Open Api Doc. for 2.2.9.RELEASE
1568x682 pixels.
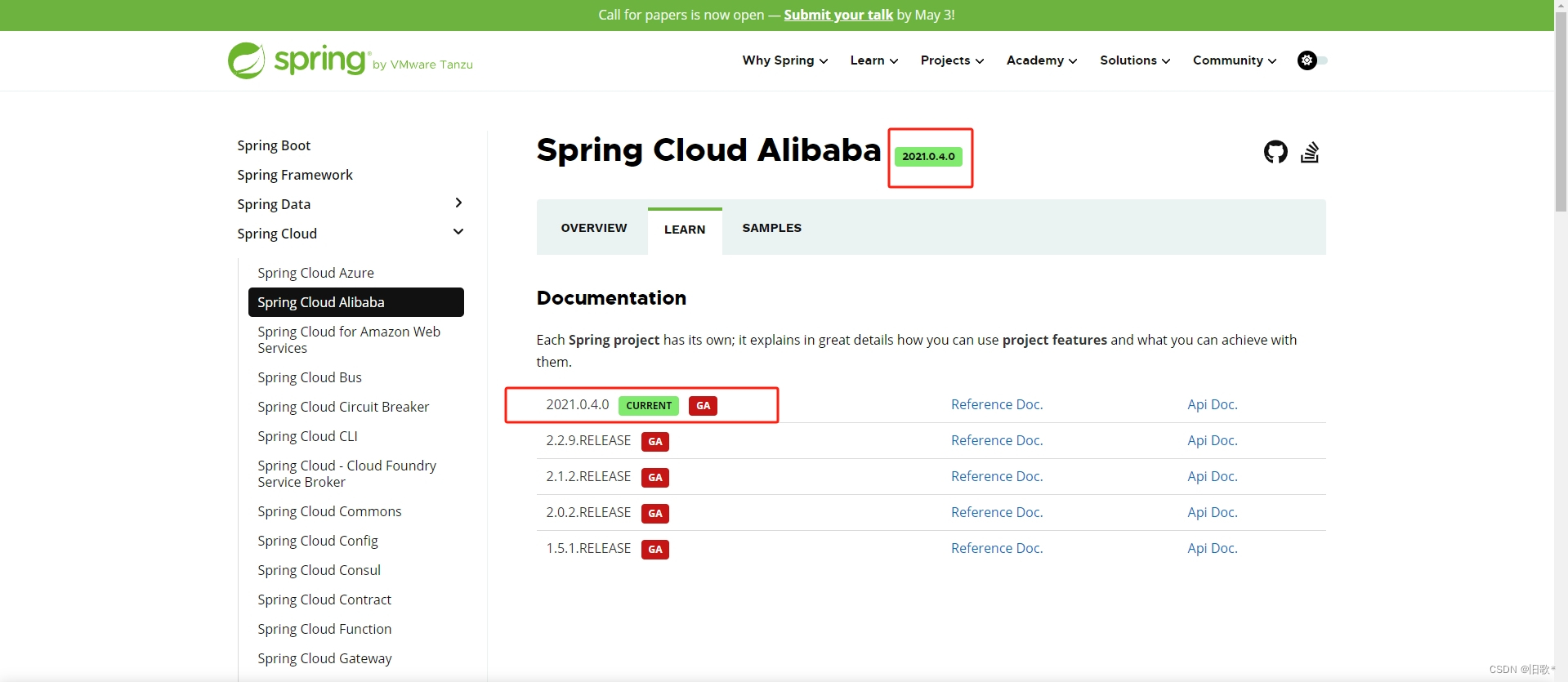(x=1213, y=440)
